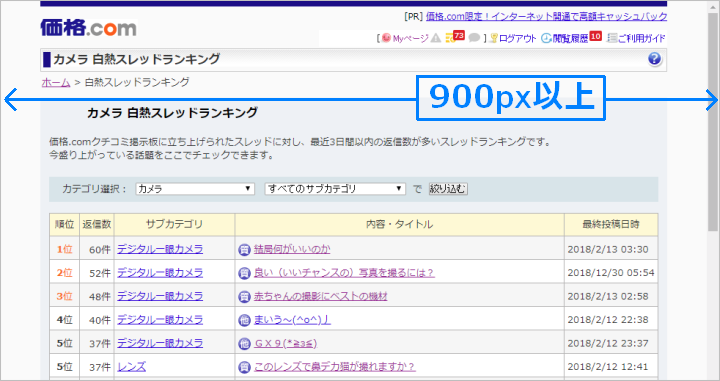This screenshot has width=720, height=381.
Task: Click the 1位 rank cell
Action: (64, 249)
